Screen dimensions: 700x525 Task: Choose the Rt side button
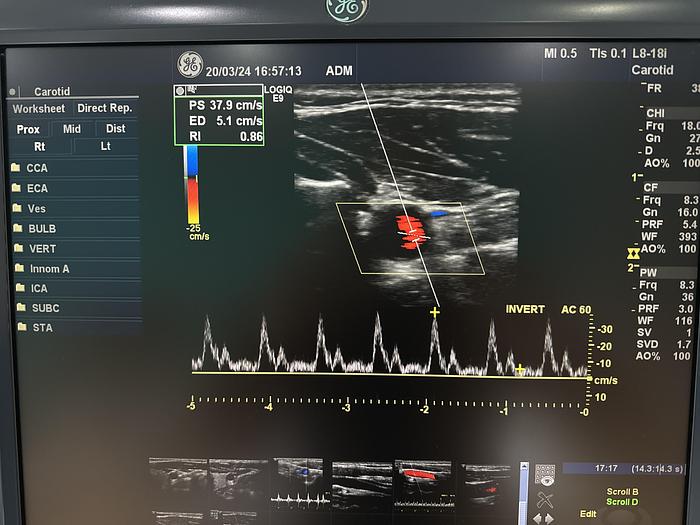tap(40, 146)
